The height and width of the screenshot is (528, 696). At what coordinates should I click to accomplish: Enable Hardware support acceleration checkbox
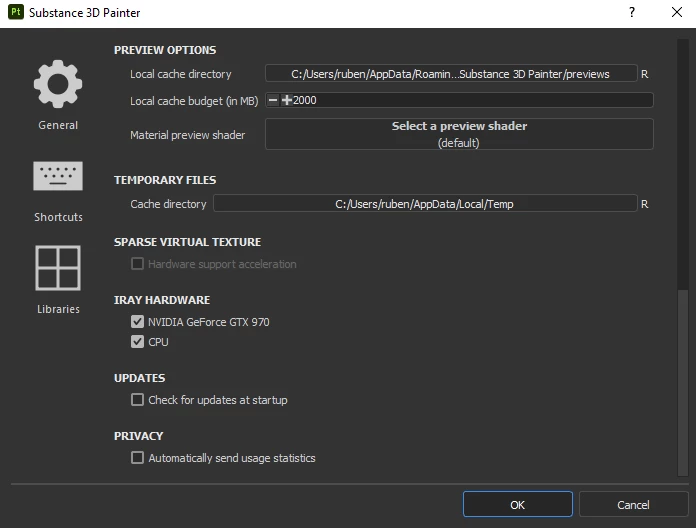137,264
